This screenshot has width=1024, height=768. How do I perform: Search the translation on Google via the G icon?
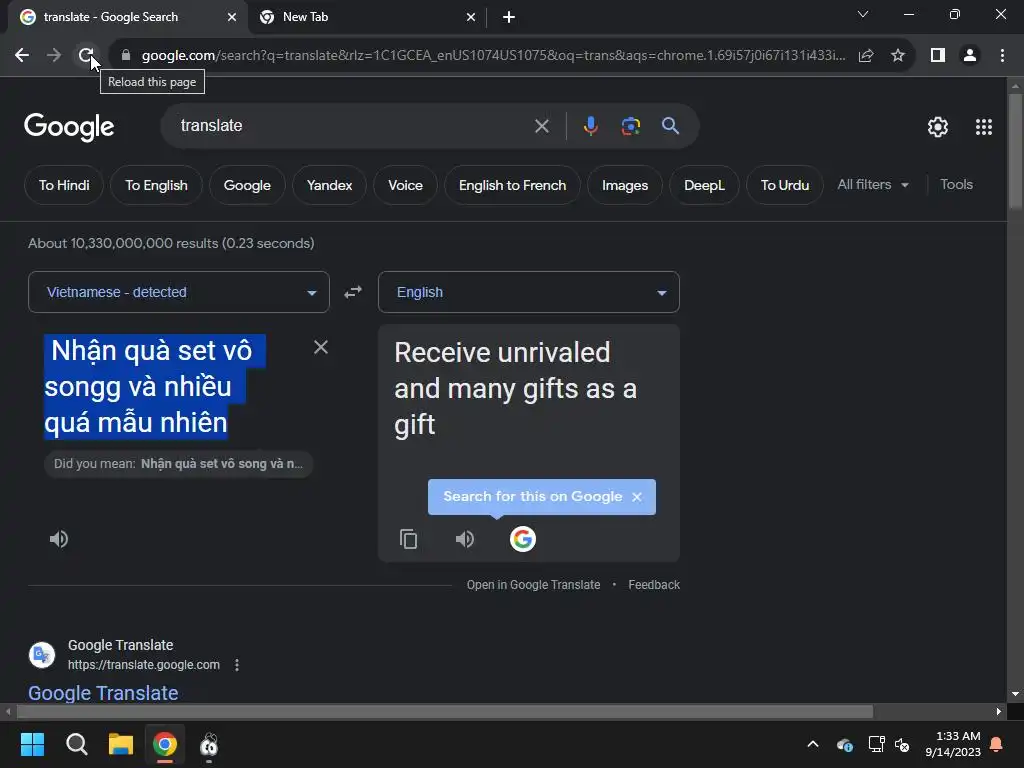522,539
